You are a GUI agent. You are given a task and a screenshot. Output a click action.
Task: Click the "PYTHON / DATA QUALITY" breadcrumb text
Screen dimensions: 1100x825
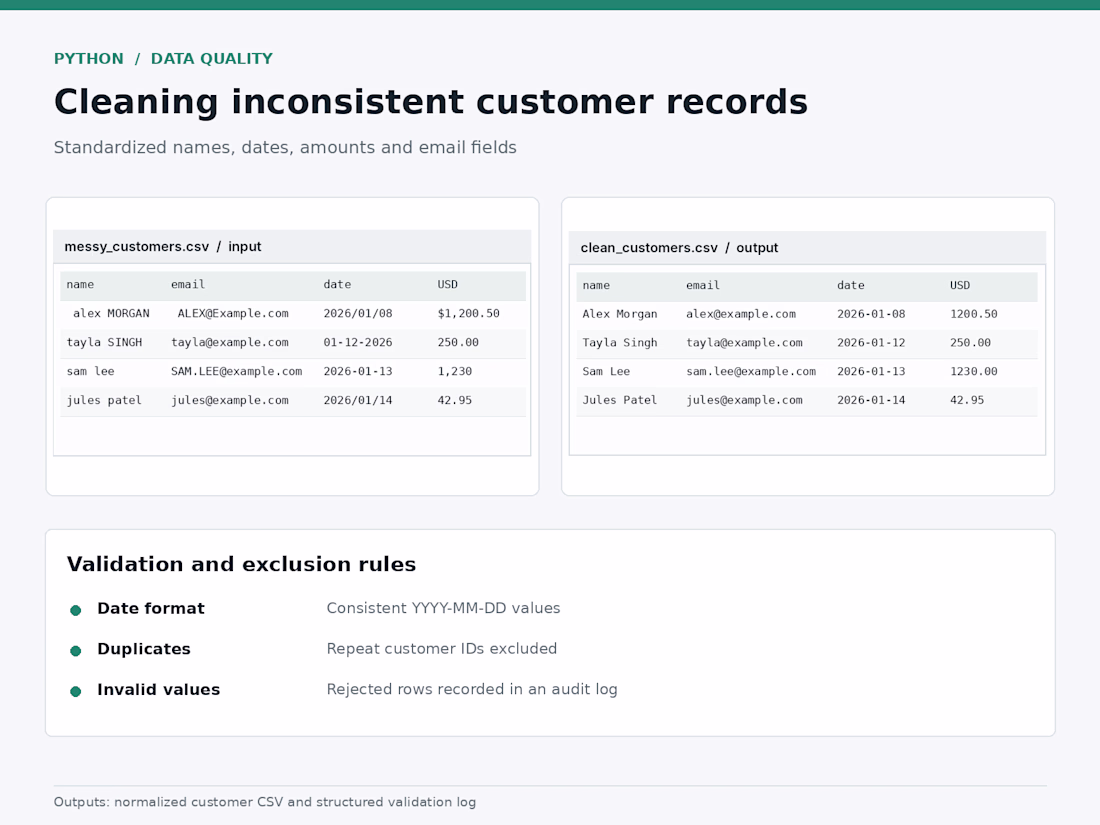click(x=163, y=59)
